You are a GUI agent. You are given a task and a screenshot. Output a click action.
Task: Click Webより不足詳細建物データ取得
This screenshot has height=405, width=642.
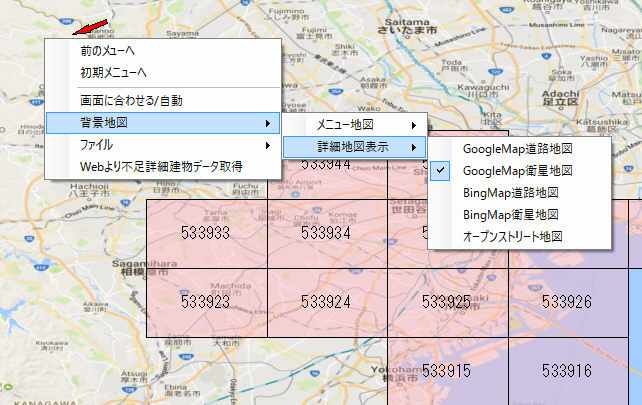pos(160,167)
